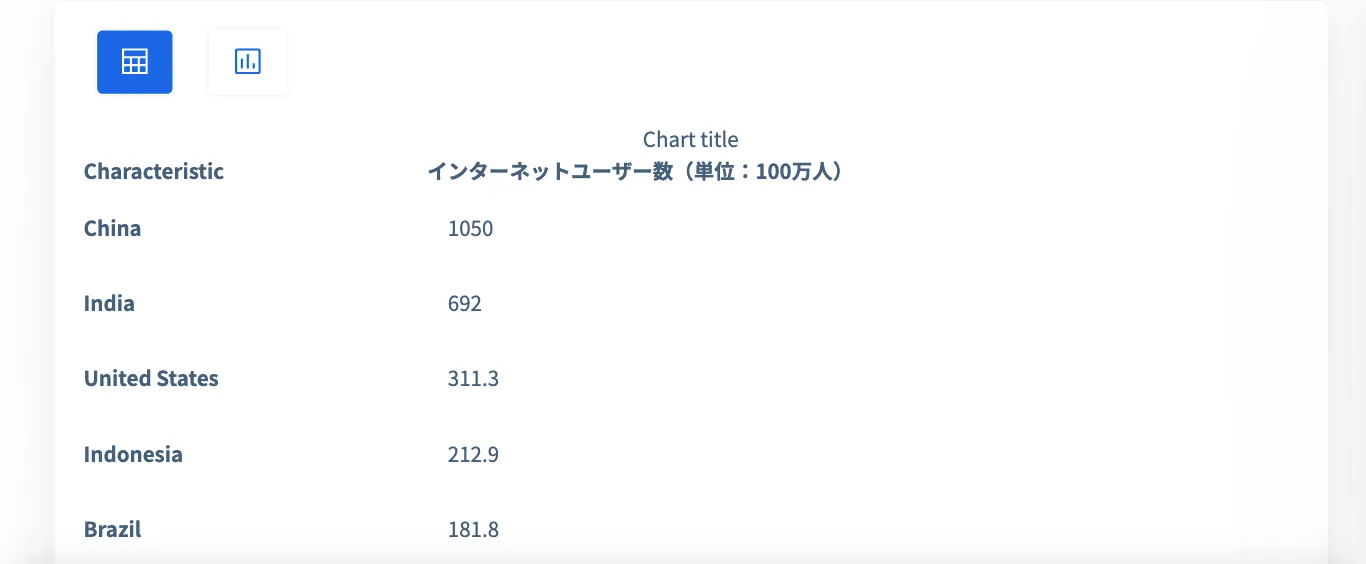
Task: Click the Brazil row label
Action: tap(112, 529)
